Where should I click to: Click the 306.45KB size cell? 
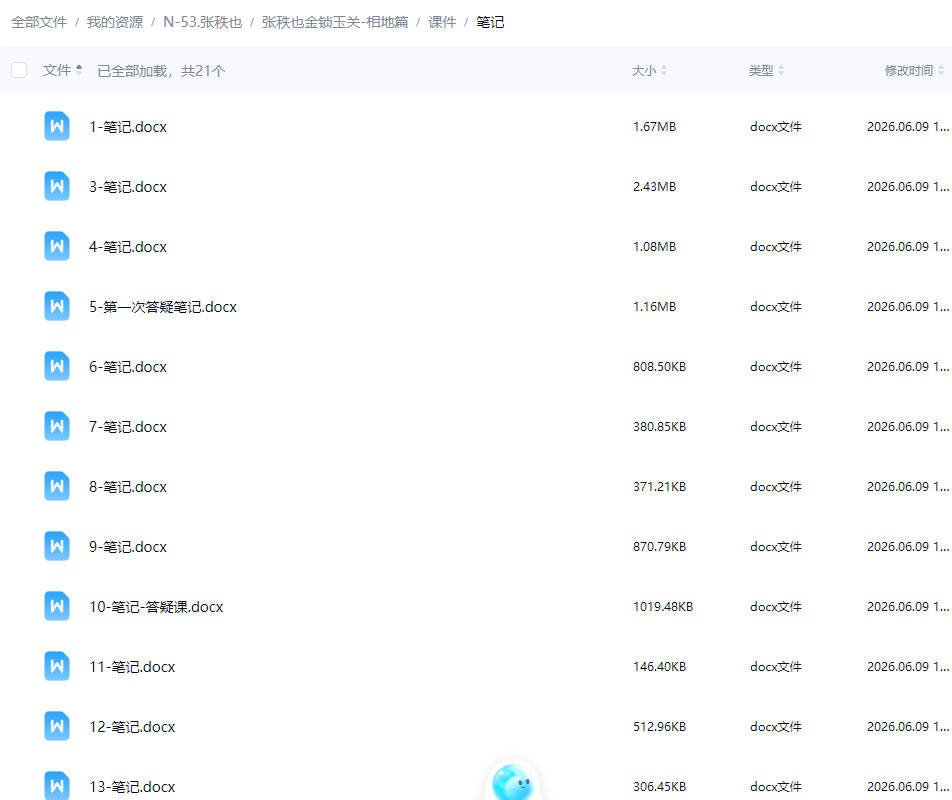[x=659, y=787]
